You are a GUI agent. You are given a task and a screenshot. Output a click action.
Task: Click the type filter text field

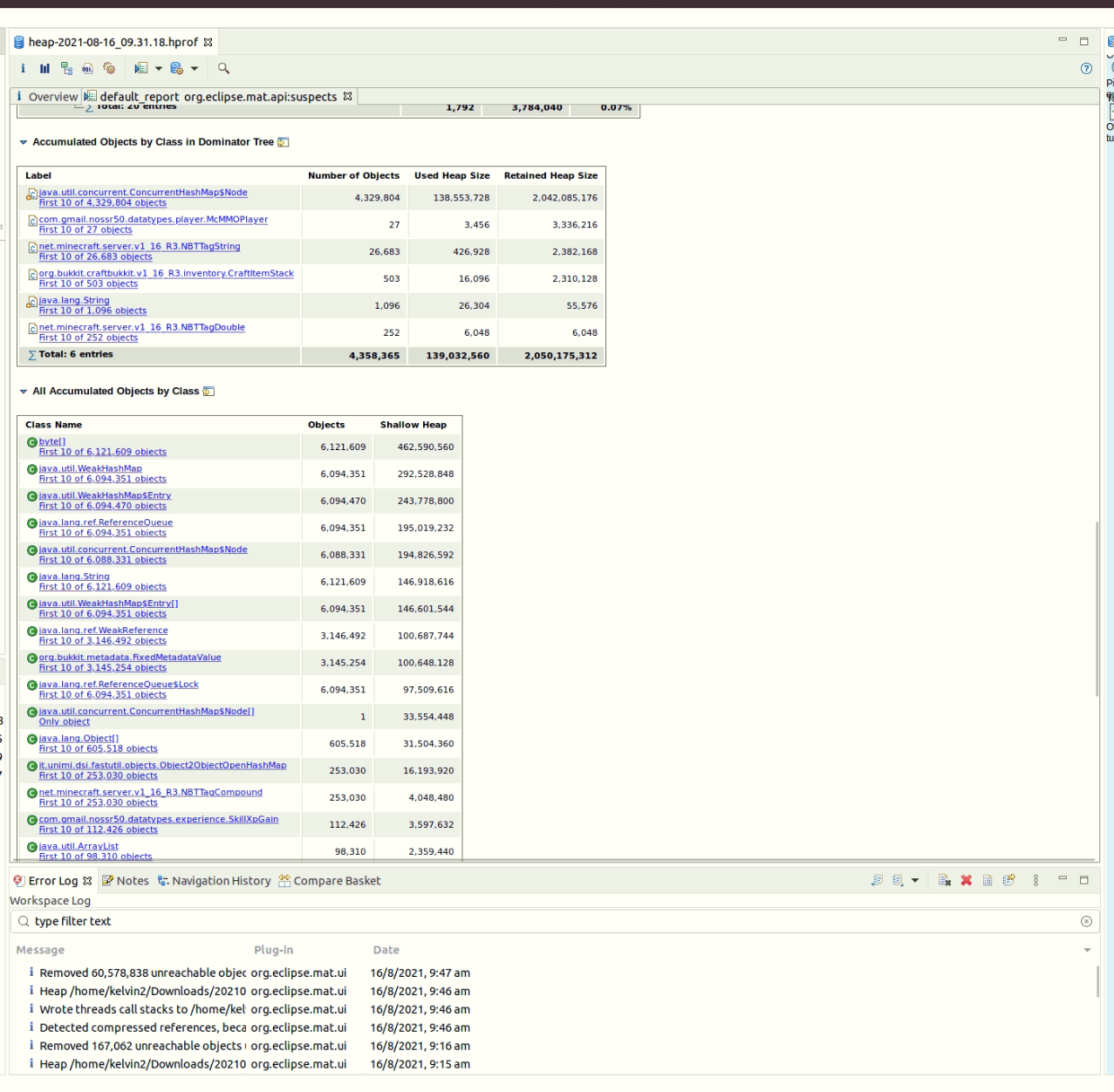click(x=555, y=921)
